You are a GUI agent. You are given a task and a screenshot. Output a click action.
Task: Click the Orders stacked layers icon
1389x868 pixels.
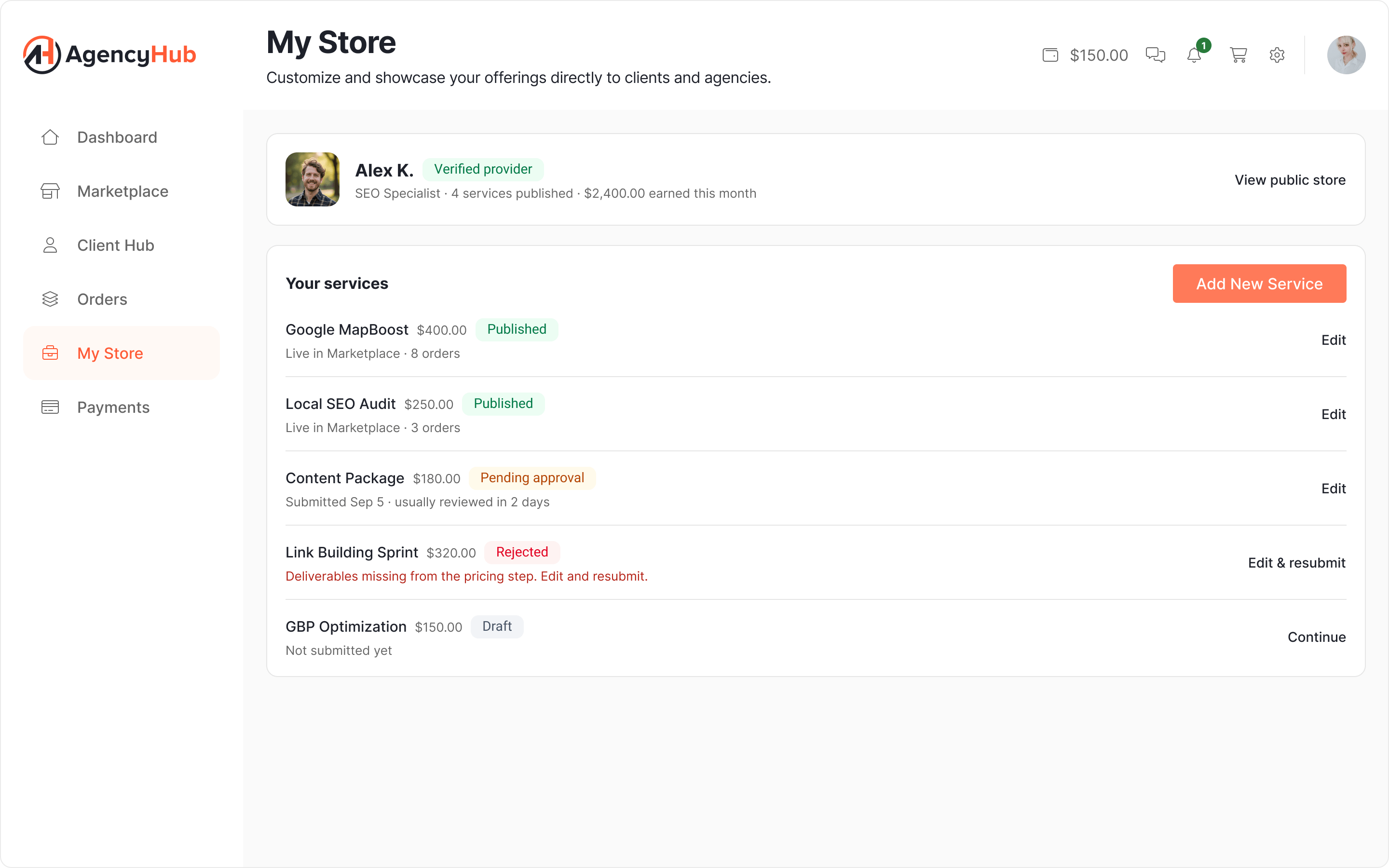50,299
